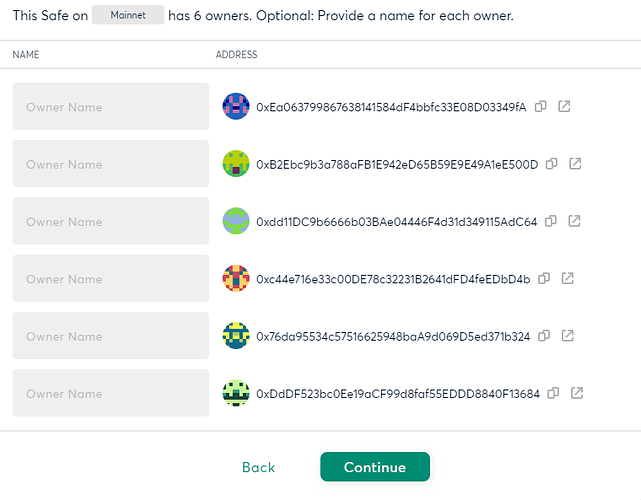The image size is (641, 500).
Task: Click the last Owner Name input
Action: click(x=110, y=393)
